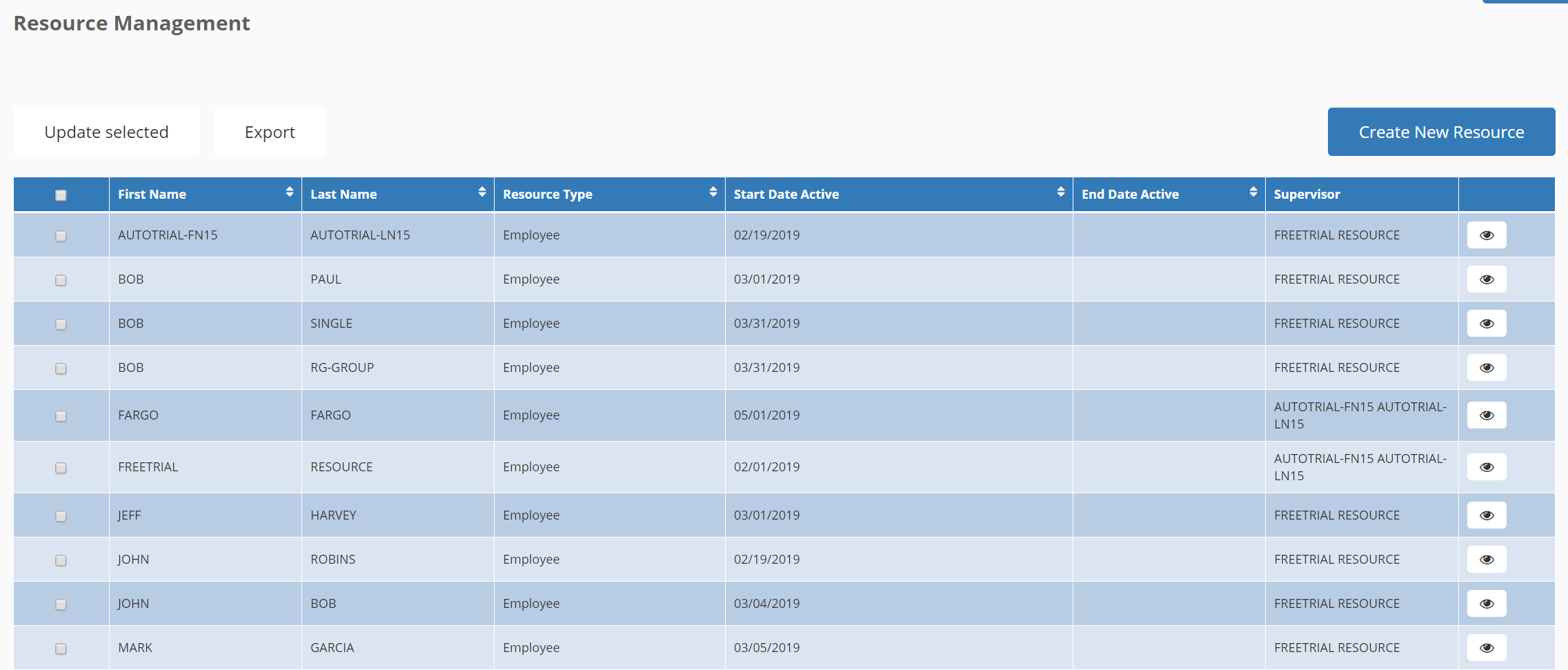
Task: Click the HARVEY last name cell
Action: click(398, 515)
